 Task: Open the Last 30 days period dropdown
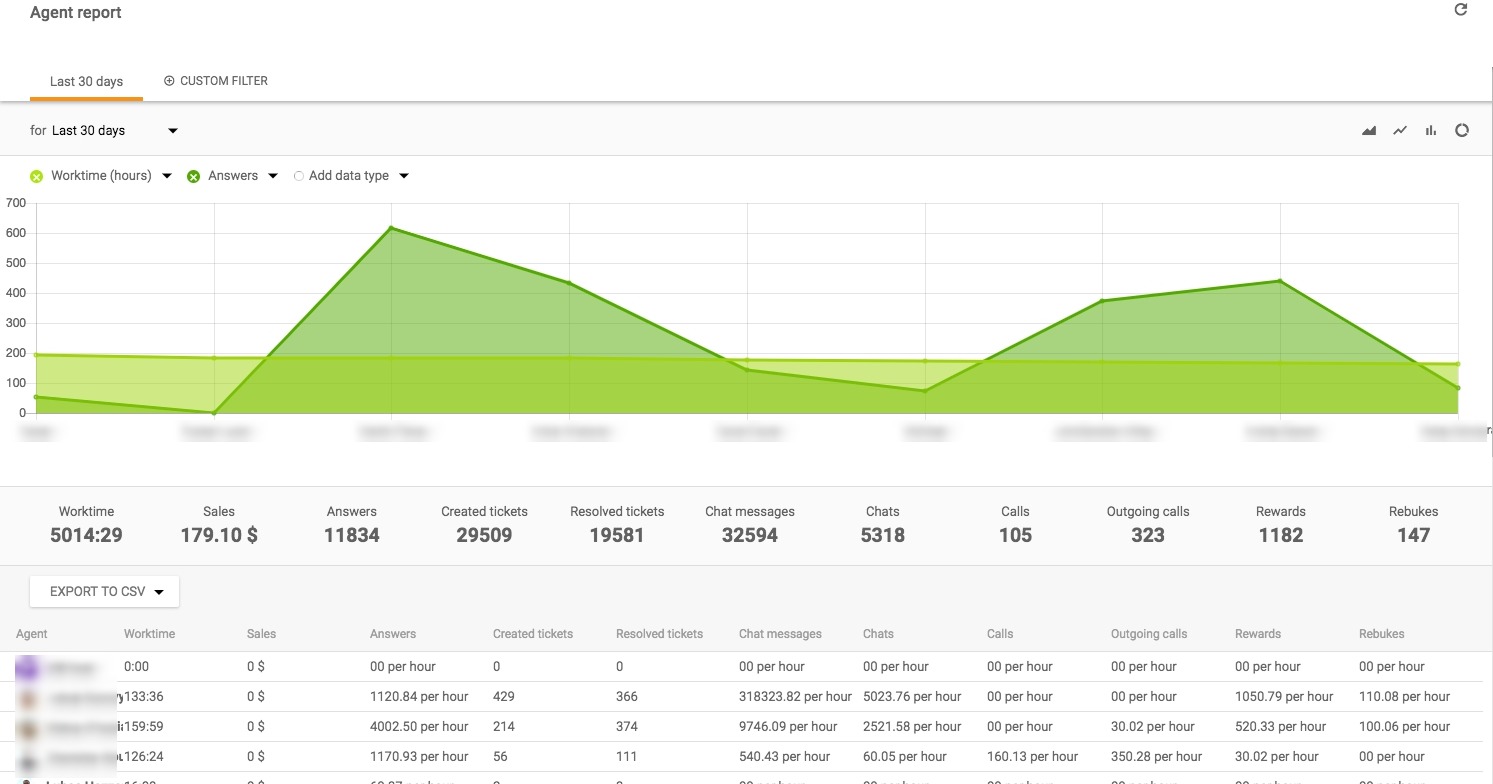click(x=173, y=131)
